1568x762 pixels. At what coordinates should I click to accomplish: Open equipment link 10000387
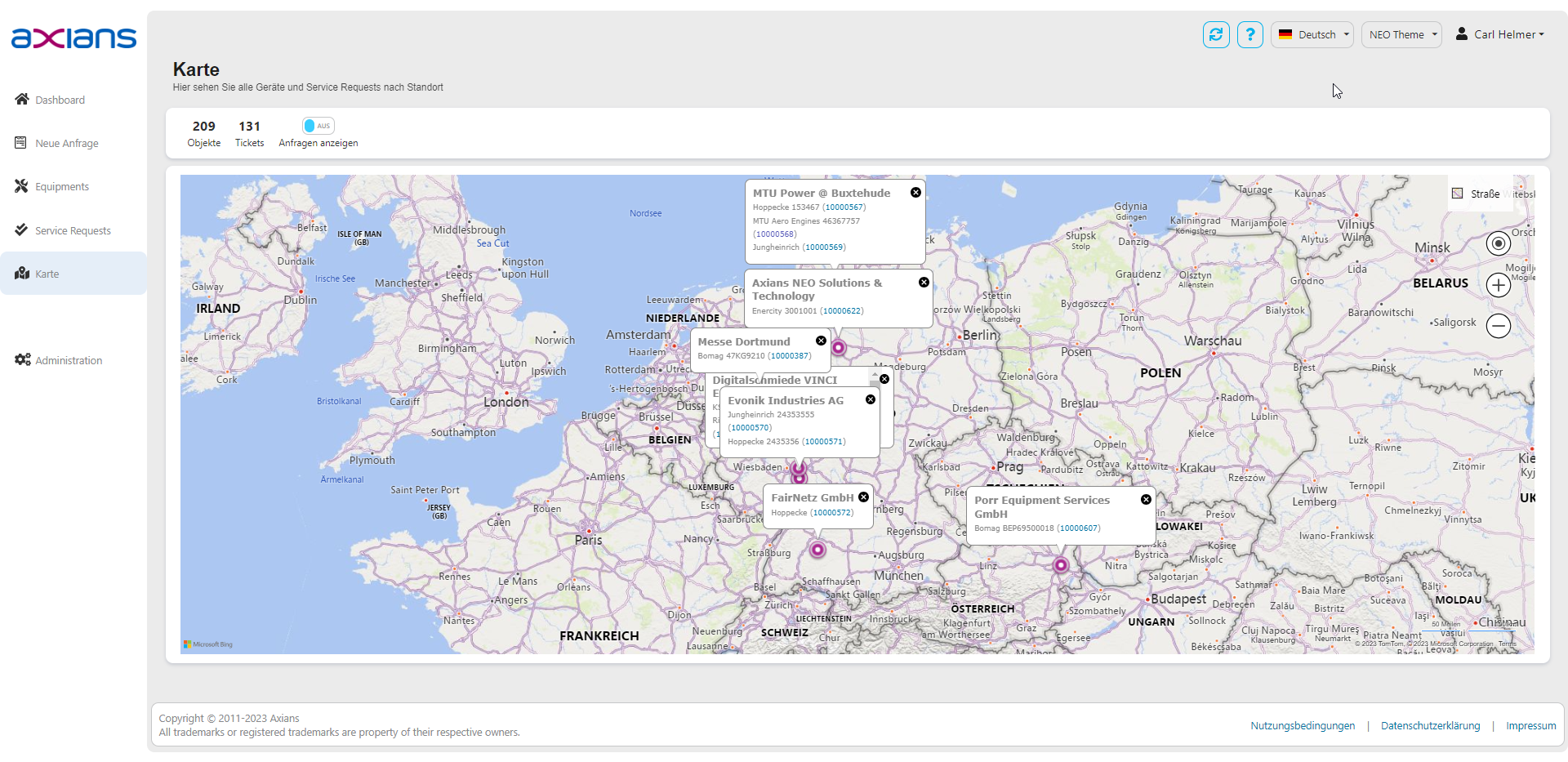789,356
